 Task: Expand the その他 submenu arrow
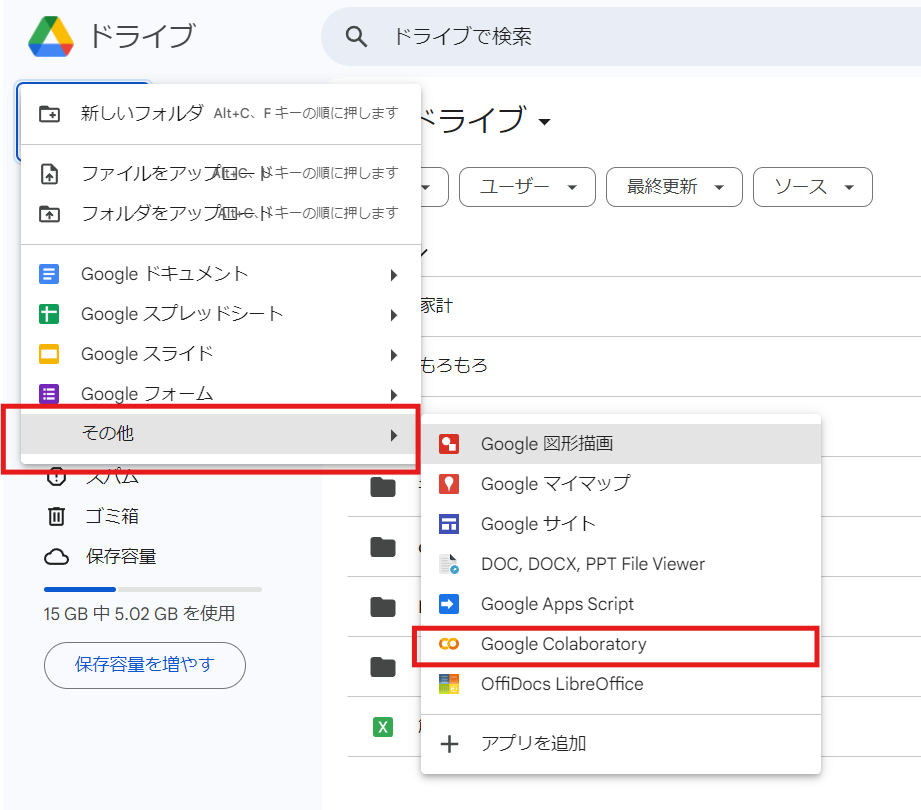tap(394, 435)
